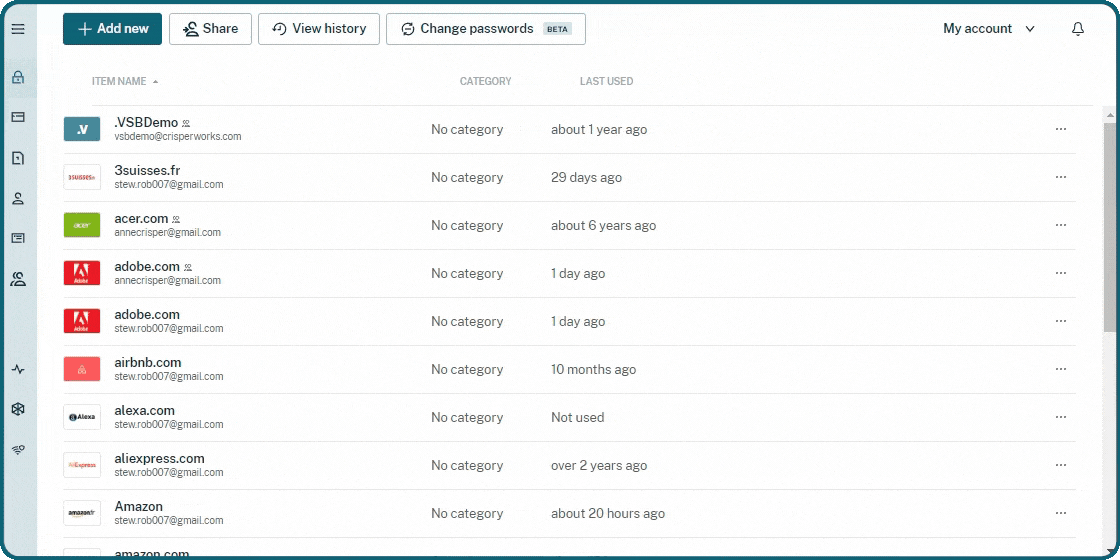Click Change passwords beta button

click(x=485, y=29)
